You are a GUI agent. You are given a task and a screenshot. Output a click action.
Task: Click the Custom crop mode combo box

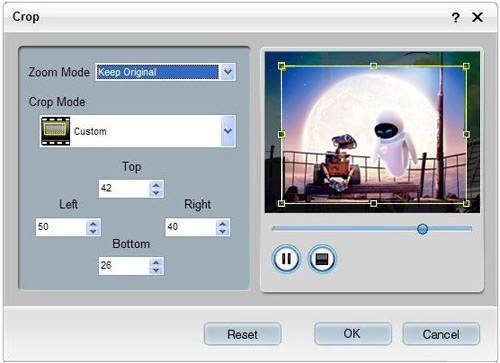(138, 131)
